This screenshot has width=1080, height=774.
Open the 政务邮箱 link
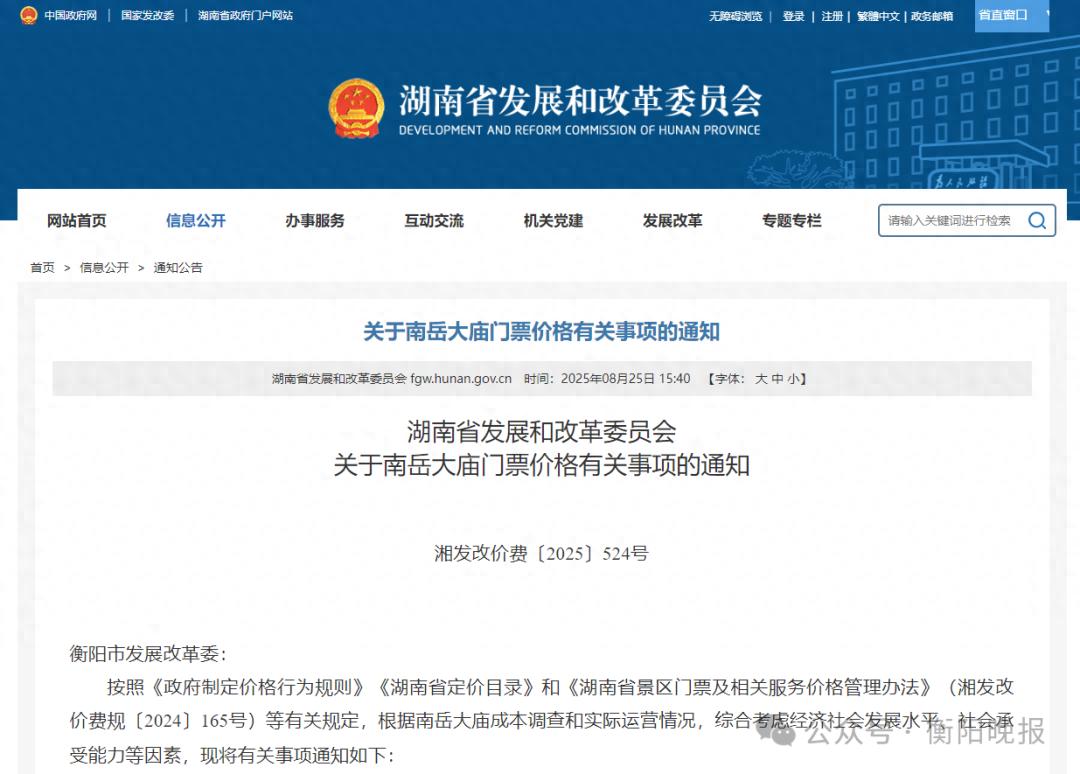tap(932, 16)
